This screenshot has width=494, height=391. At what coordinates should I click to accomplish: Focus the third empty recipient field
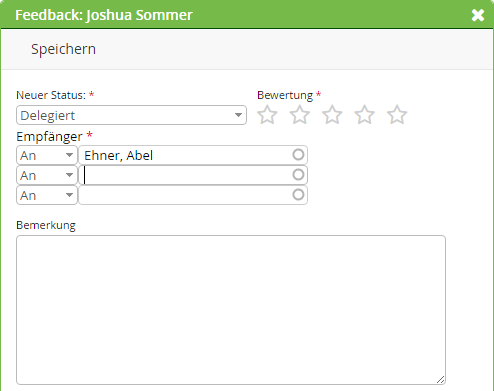[x=193, y=195]
